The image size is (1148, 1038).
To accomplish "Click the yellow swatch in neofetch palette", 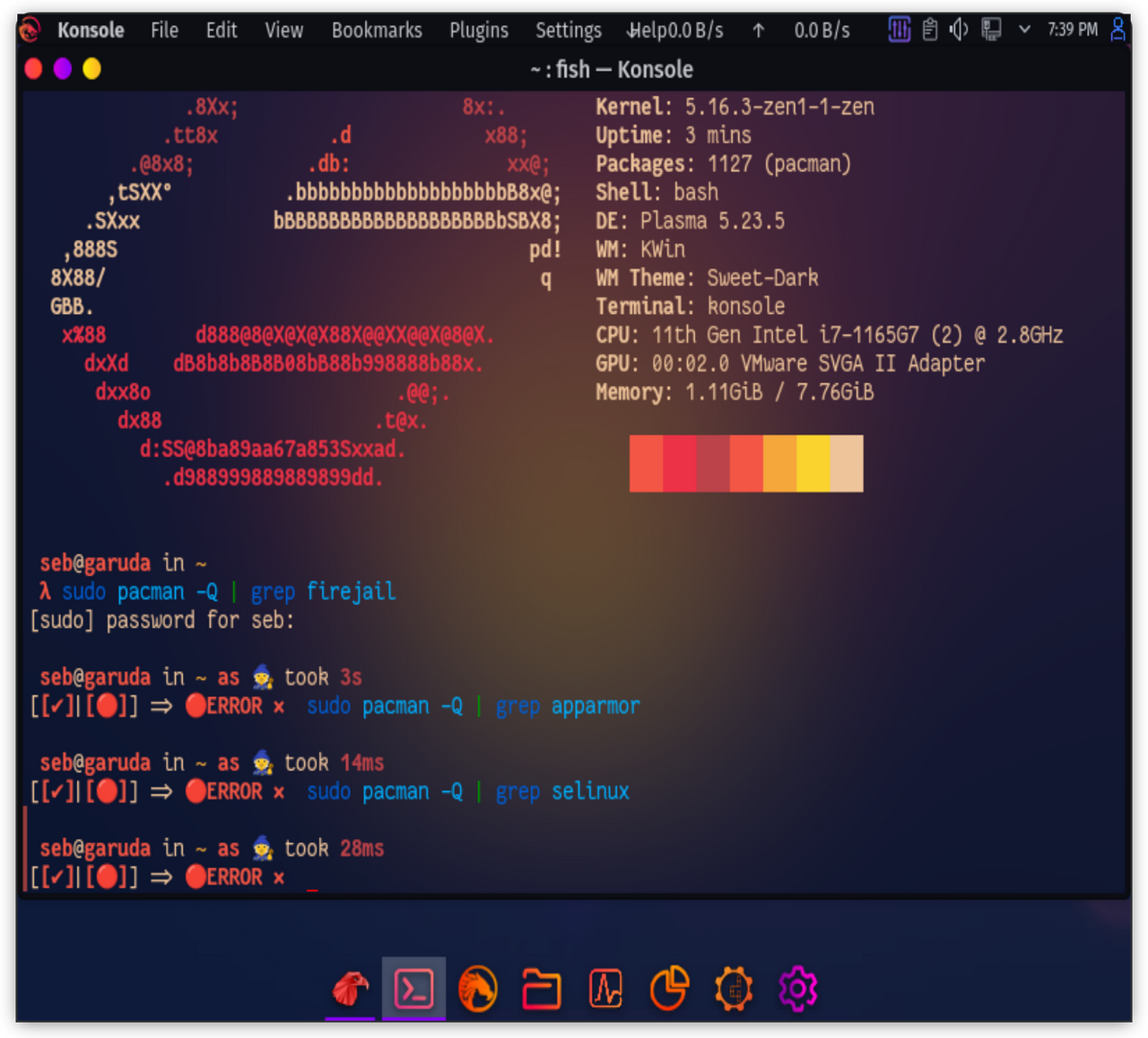I will (813, 464).
